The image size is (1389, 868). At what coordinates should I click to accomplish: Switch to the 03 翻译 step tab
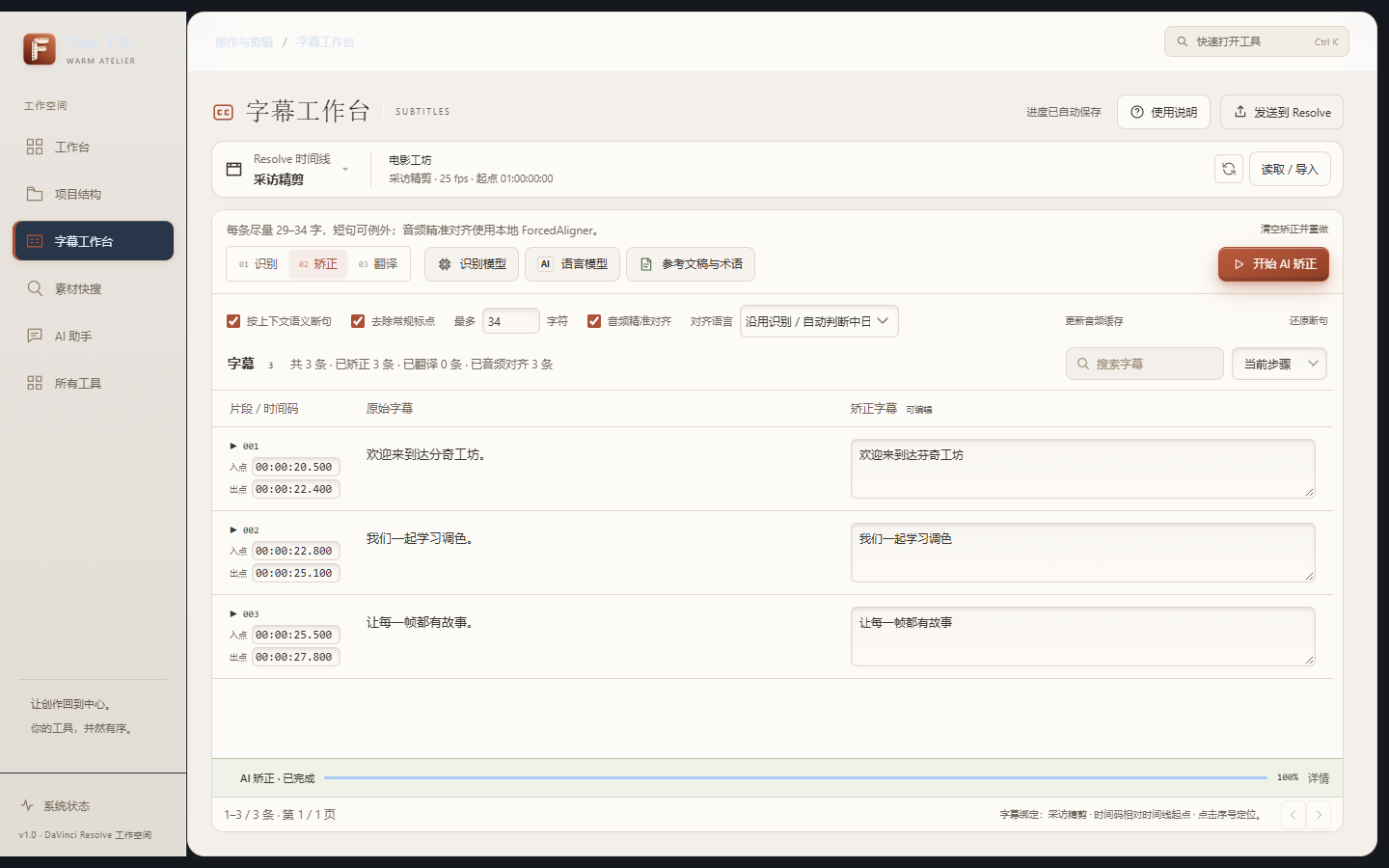tap(378, 264)
